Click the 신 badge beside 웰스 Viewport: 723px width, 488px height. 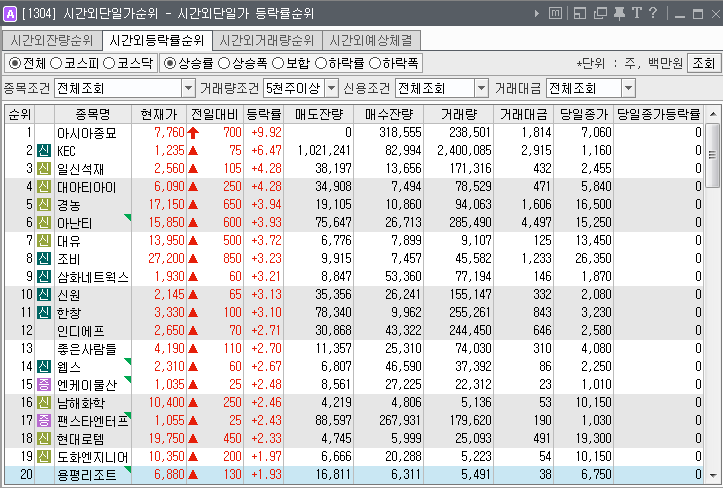click(x=44, y=366)
